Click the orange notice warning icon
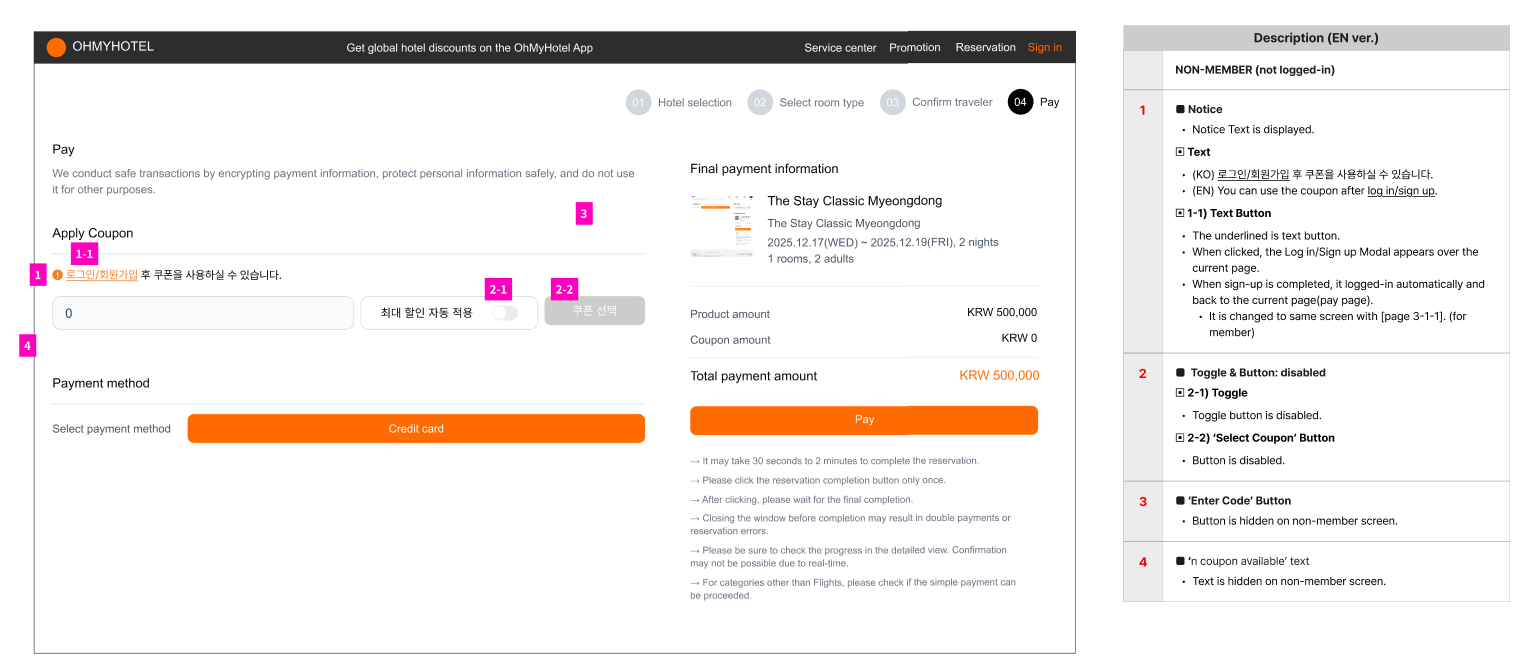This screenshot has height=669, width=1522. pyautogui.click(x=57, y=274)
